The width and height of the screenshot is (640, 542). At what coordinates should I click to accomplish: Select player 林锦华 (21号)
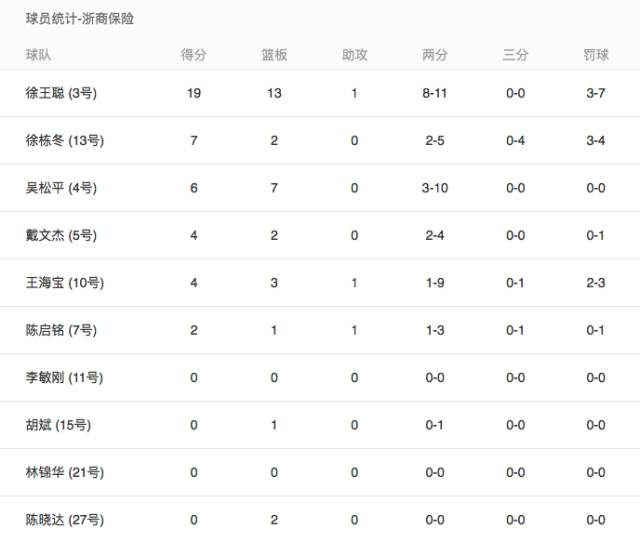64,473
